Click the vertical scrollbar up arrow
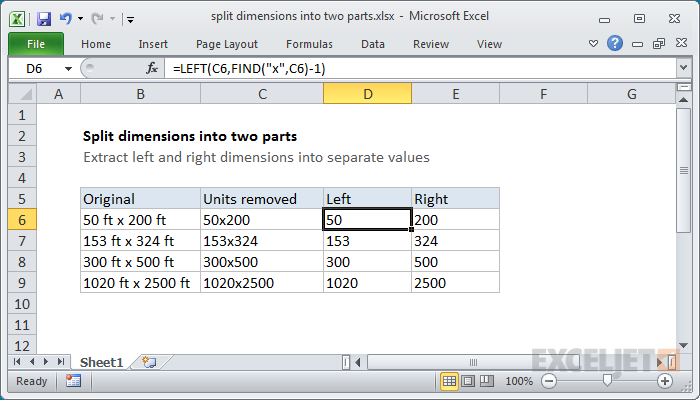Image resolution: width=700 pixels, height=400 pixels. tap(683, 100)
